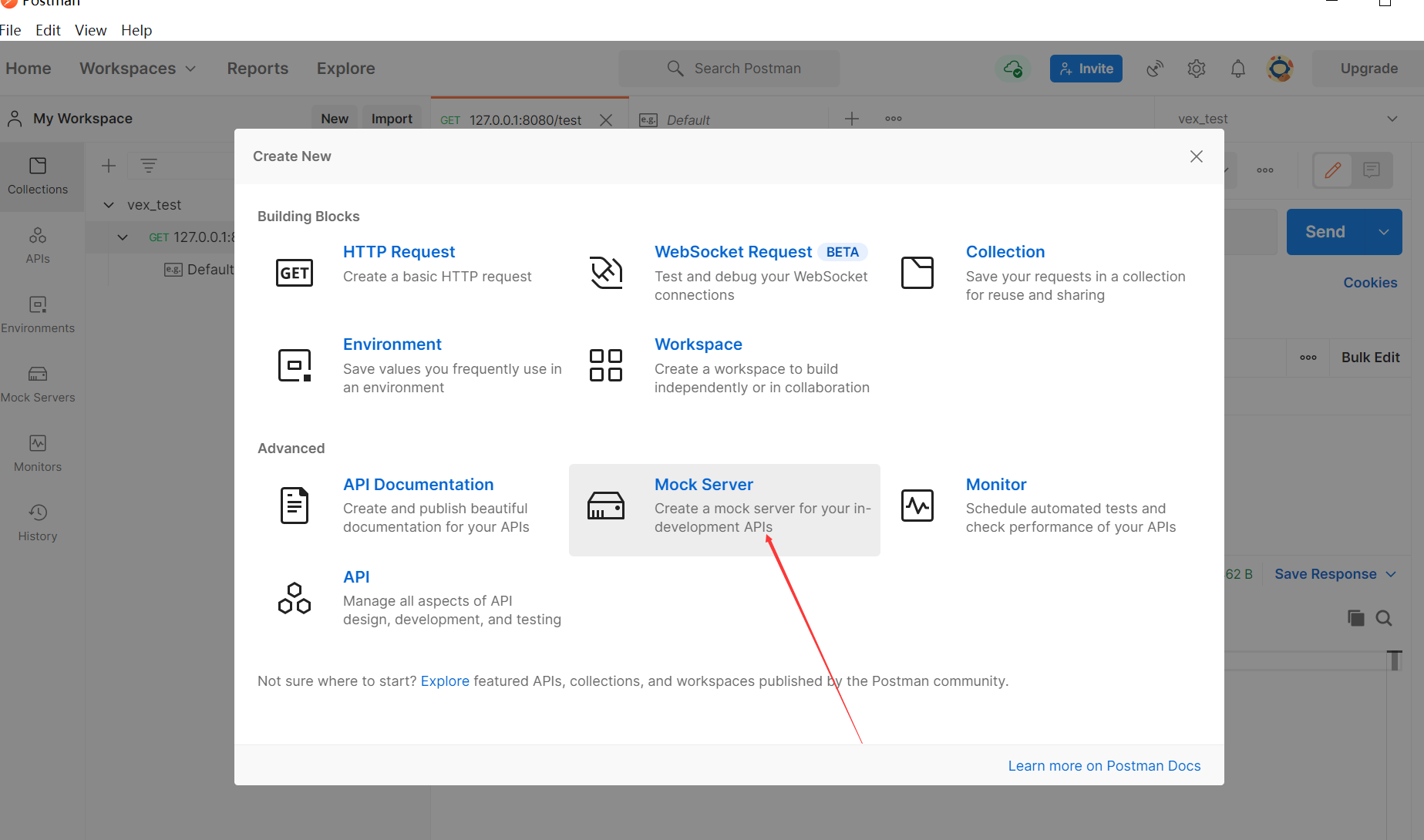Click the comments icon
Image resolution: width=1424 pixels, height=840 pixels.
pyautogui.click(x=1372, y=170)
